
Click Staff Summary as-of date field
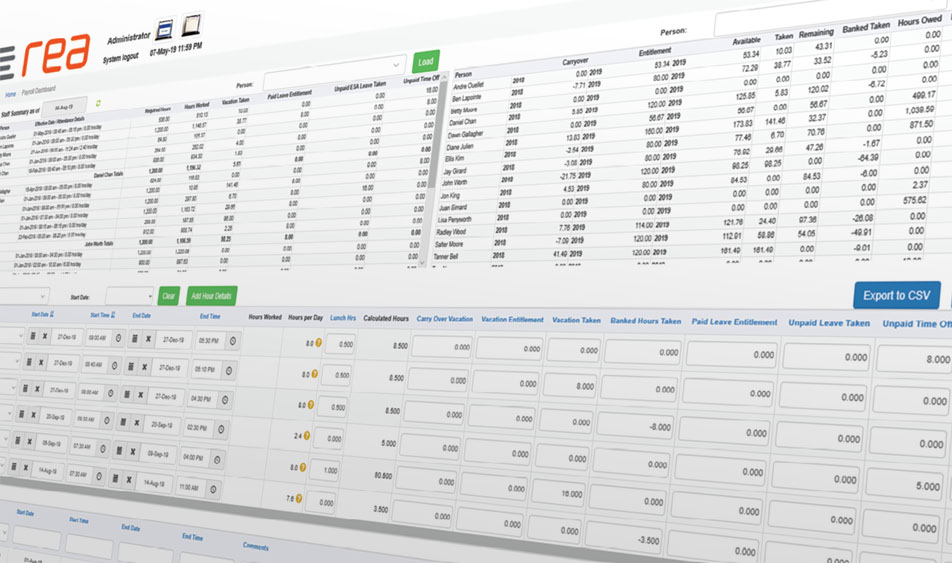[x=64, y=107]
